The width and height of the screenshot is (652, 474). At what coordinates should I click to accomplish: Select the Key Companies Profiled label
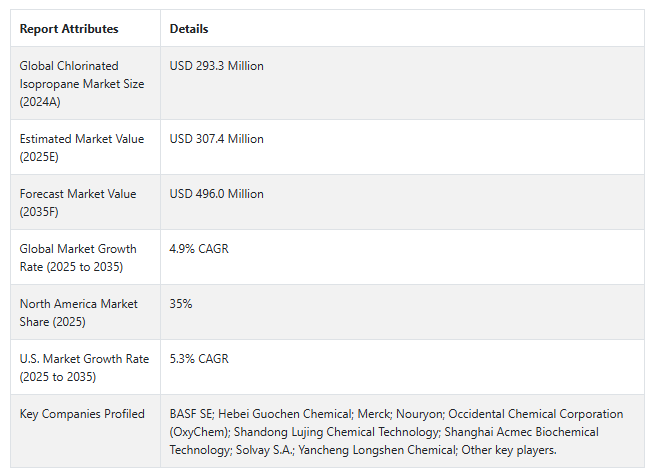coord(82,414)
